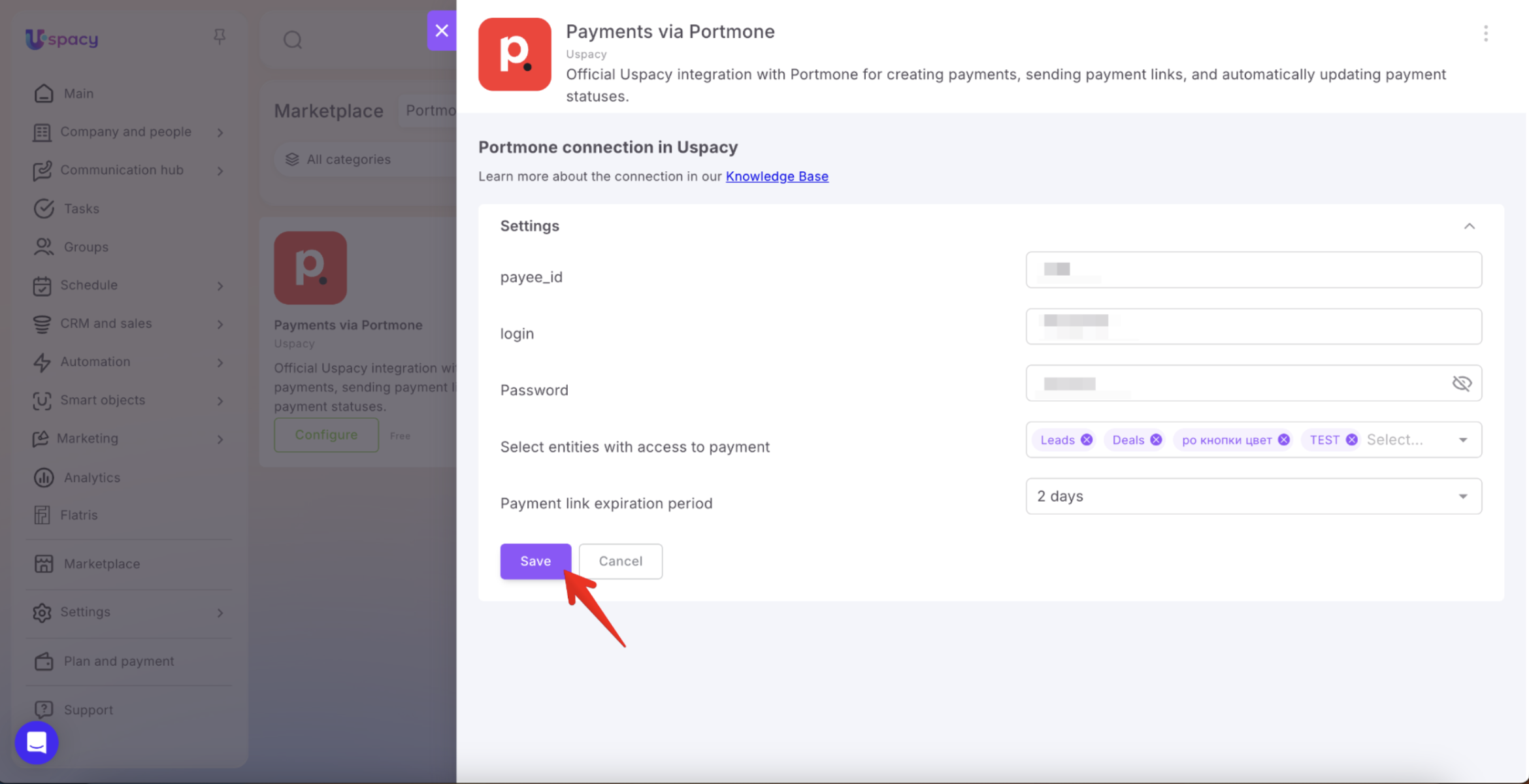Click the Company and people icon
Viewport: 1529px width, 784px height.
[42, 132]
